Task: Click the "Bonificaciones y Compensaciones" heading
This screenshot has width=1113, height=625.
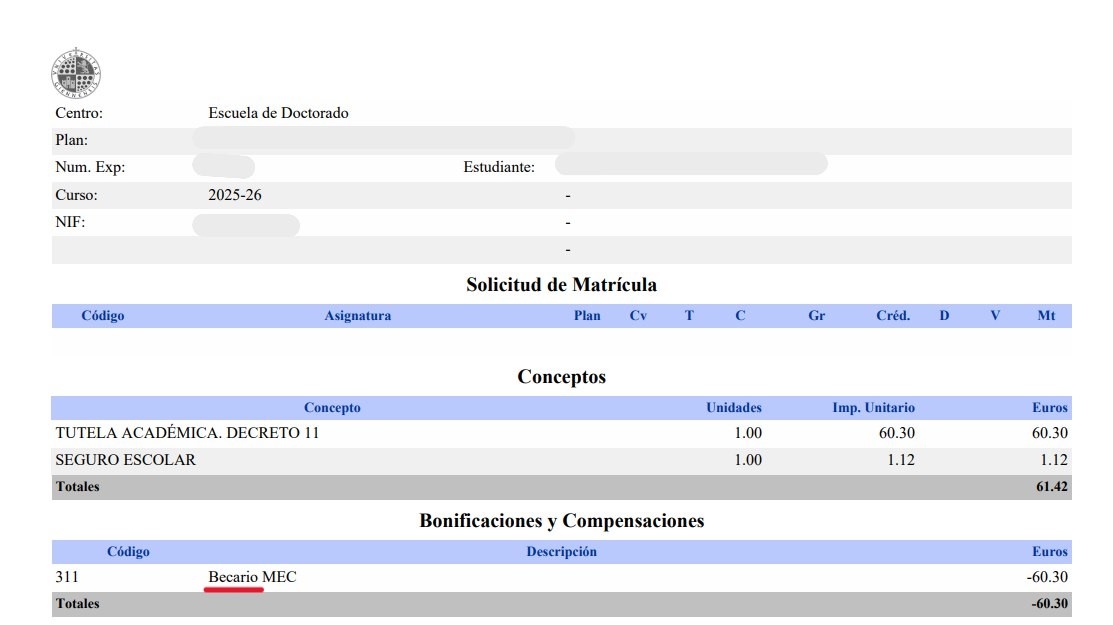Action: click(561, 521)
